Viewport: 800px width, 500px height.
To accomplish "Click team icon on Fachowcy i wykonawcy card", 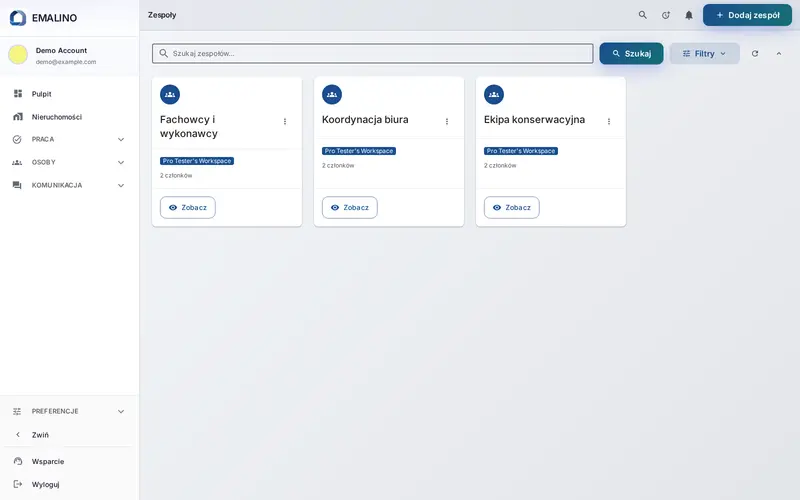I will [x=170, y=94].
